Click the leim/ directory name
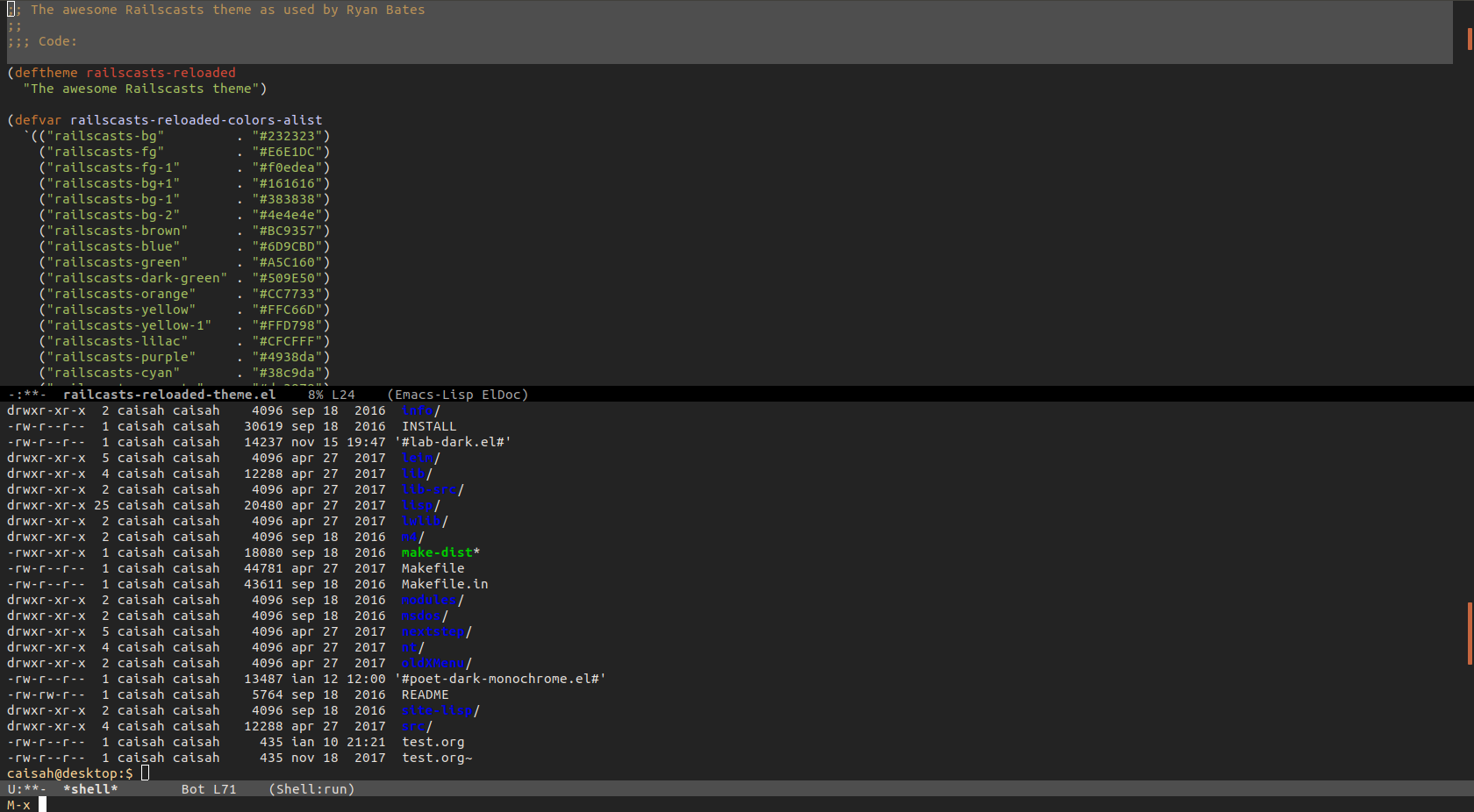Viewport: 1474px width, 812px height. pyautogui.click(x=421, y=458)
